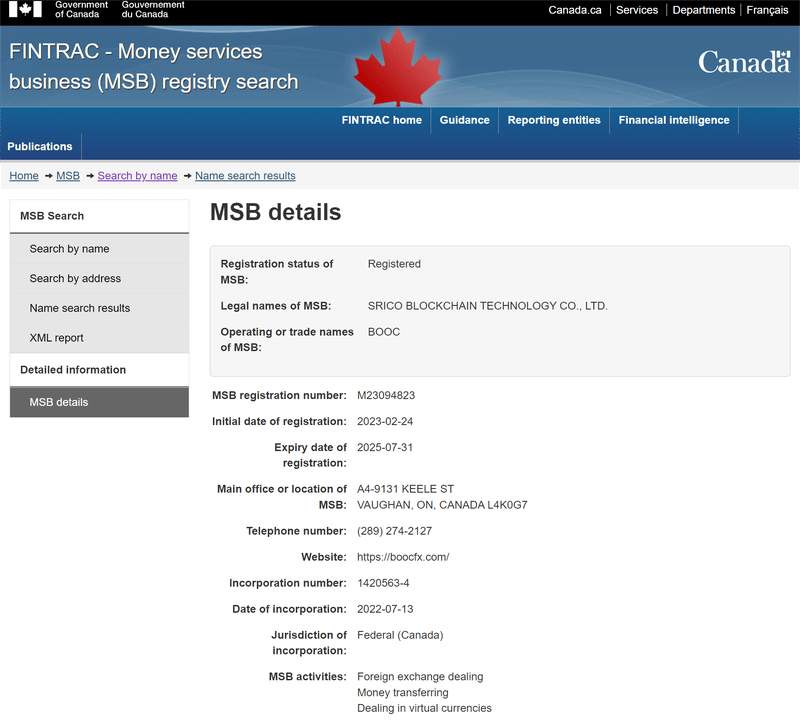Click the initial registration date 2023-02-24
Viewport: 800px width, 720px height.
pos(385,421)
